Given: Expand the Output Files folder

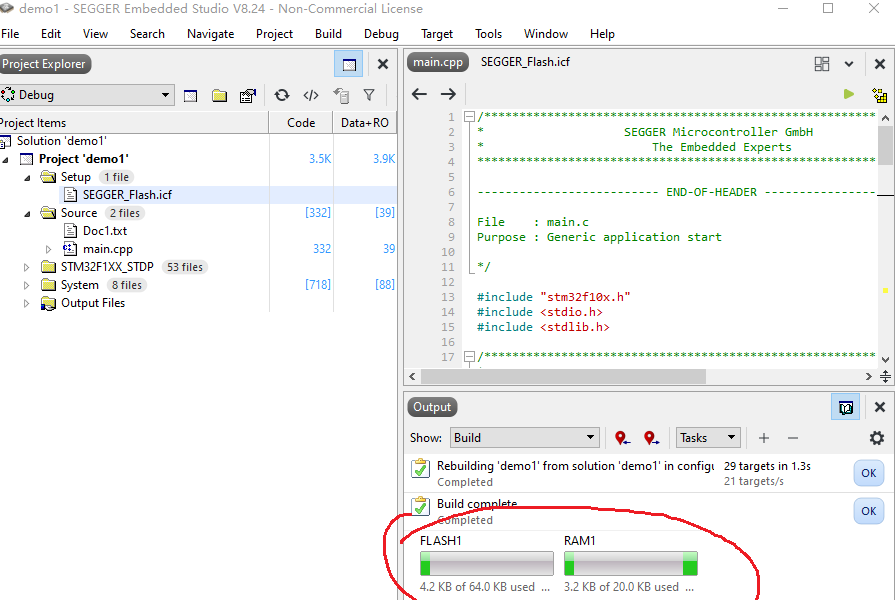Looking at the screenshot, I should click(26, 304).
